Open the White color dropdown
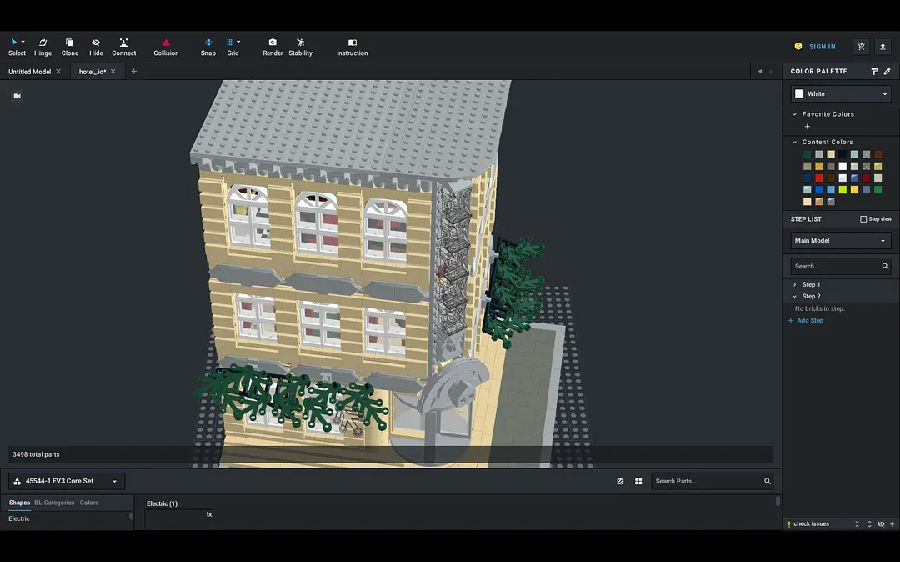Viewport: 900px width, 562px height. (840, 94)
